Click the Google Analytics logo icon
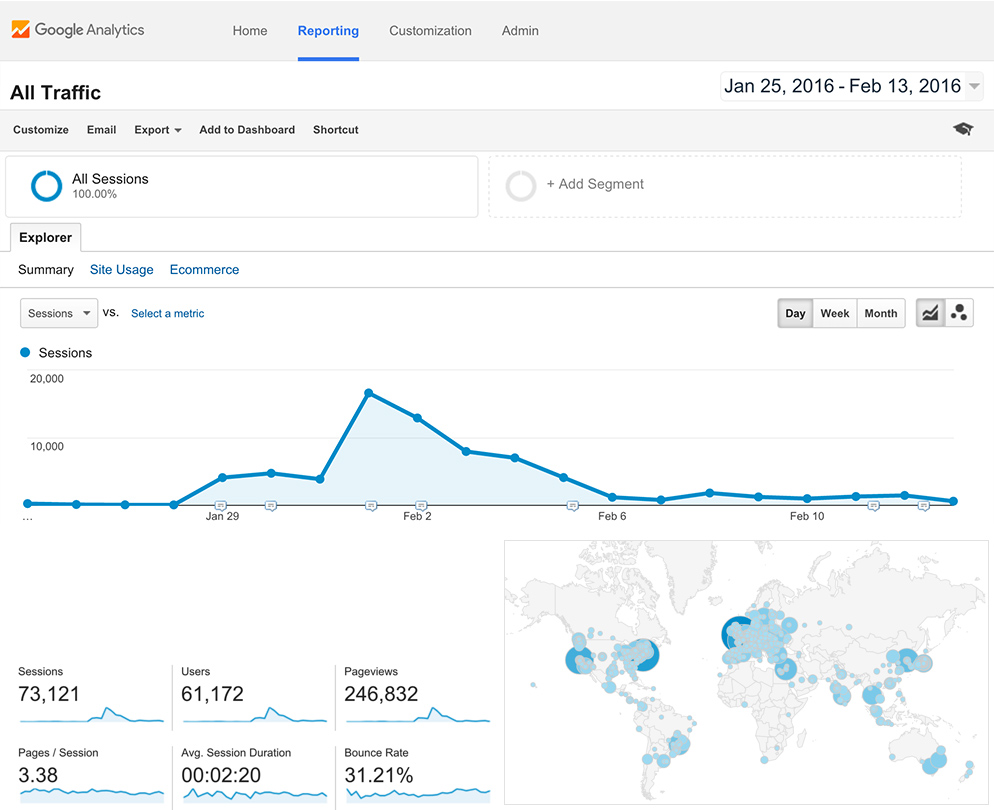 click(22, 30)
